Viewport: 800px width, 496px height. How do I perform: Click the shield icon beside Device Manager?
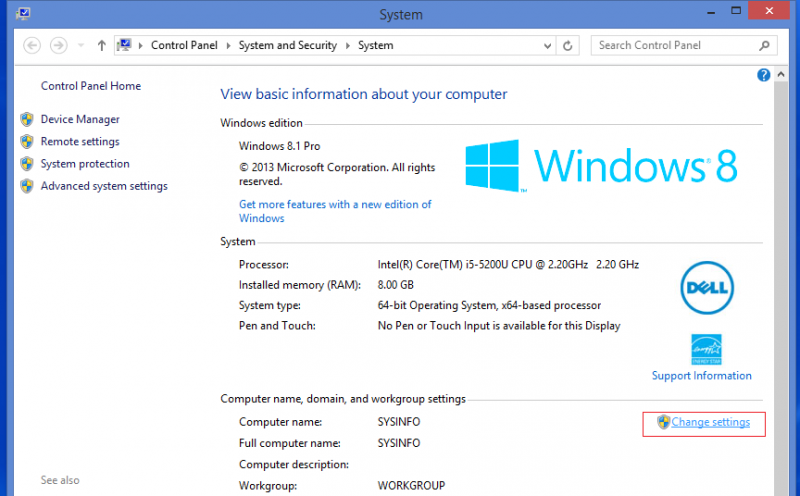tap(27, 119)
